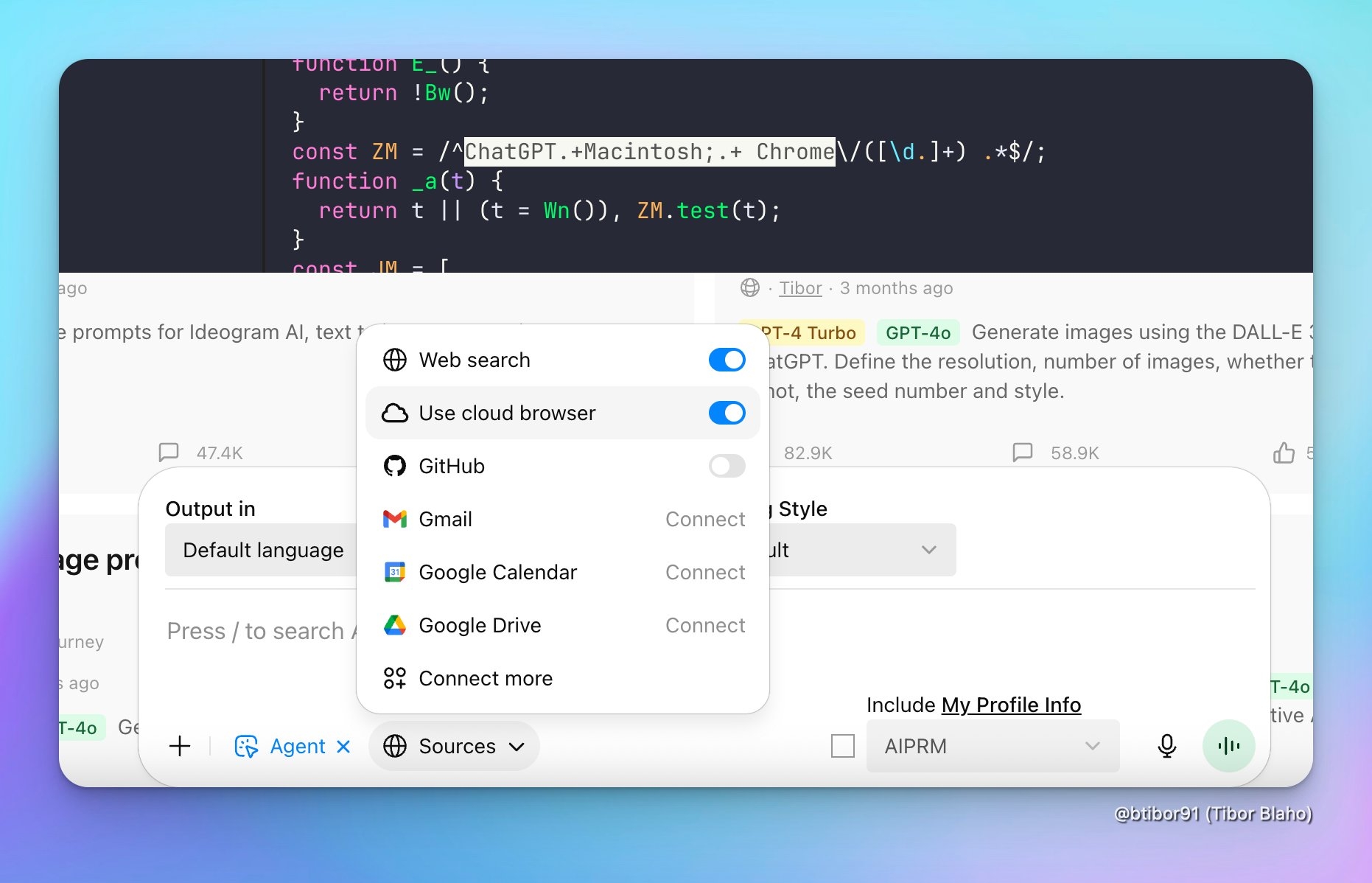1372x883 pixels.
Task: Click the plus icon to add attachments
Action: [x=179, y=746]
